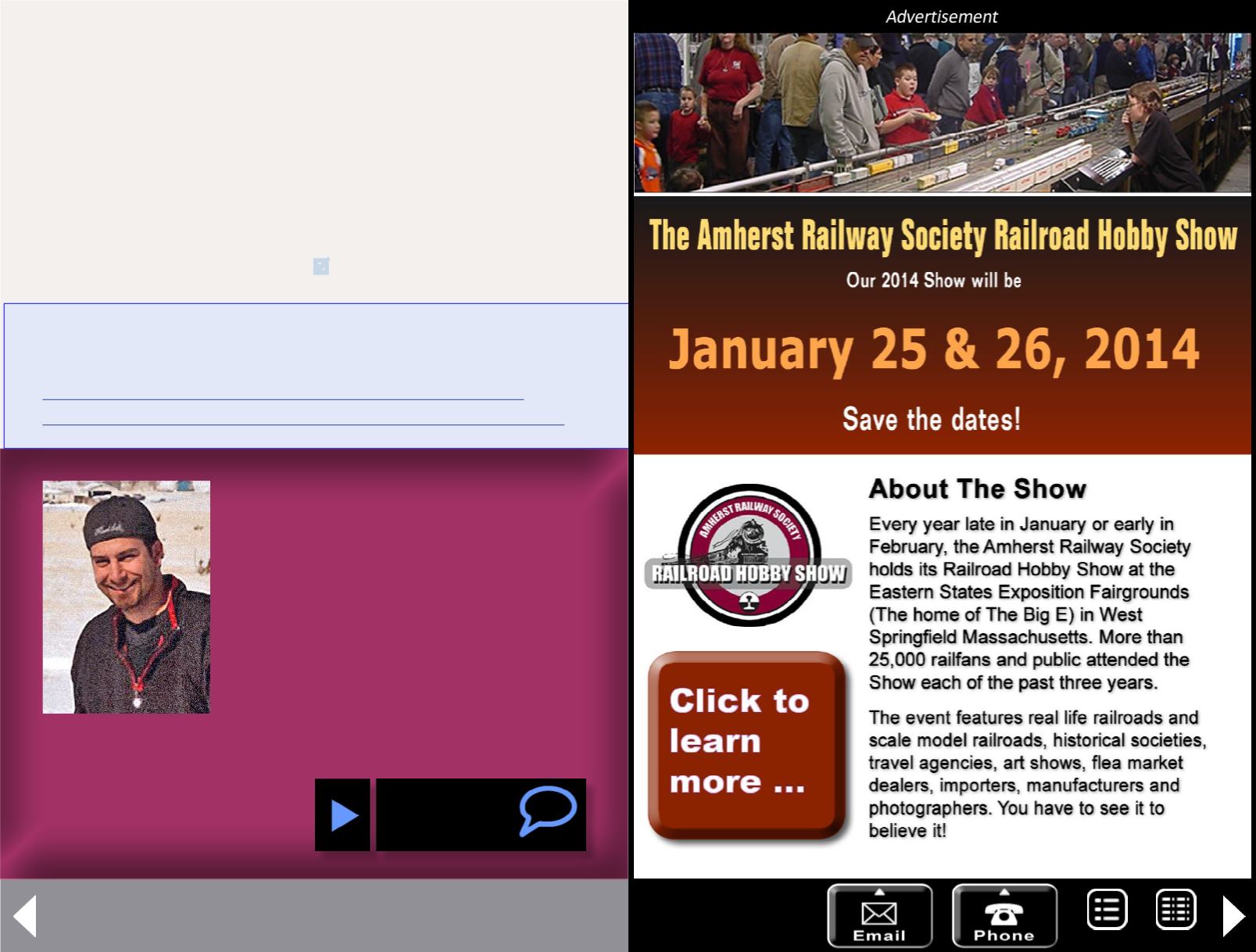Open the speech bubble comment icon

[548, 811]
